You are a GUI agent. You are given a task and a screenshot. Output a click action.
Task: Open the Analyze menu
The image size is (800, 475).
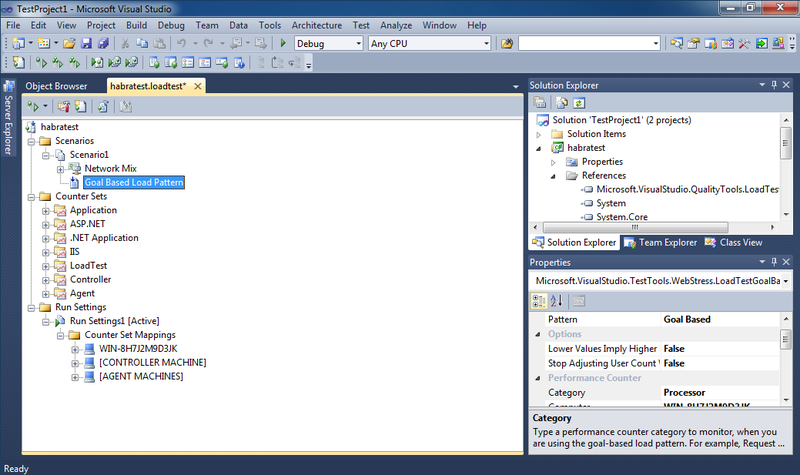coord(396,26)
